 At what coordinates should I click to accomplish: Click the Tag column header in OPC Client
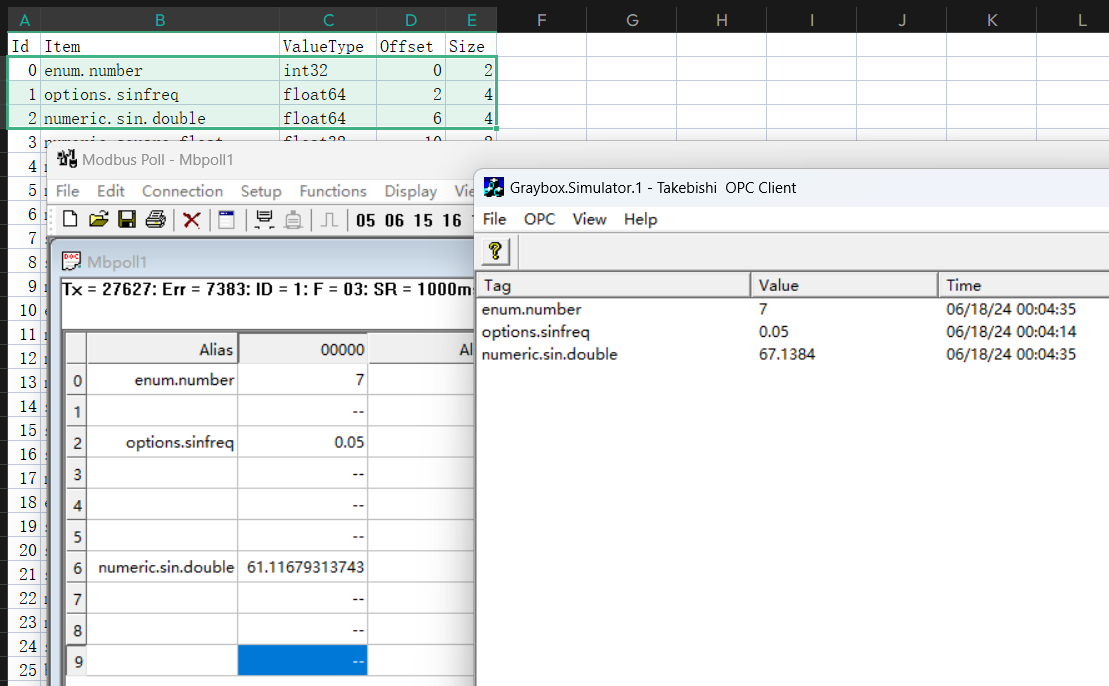[613, 285]
